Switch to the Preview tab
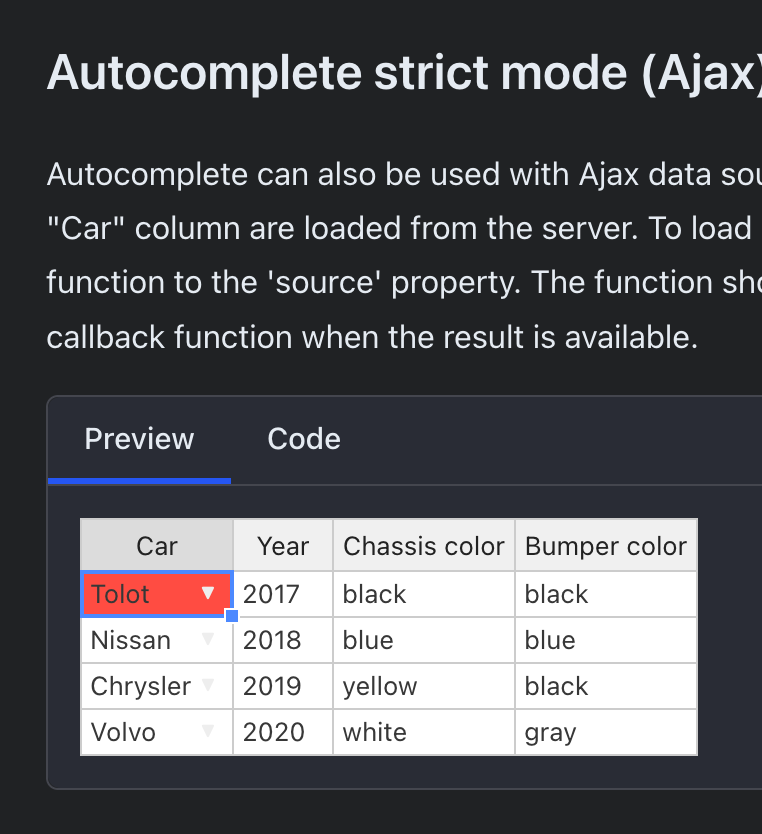Viewport: 762px width, 834px height. pos(139,439)
